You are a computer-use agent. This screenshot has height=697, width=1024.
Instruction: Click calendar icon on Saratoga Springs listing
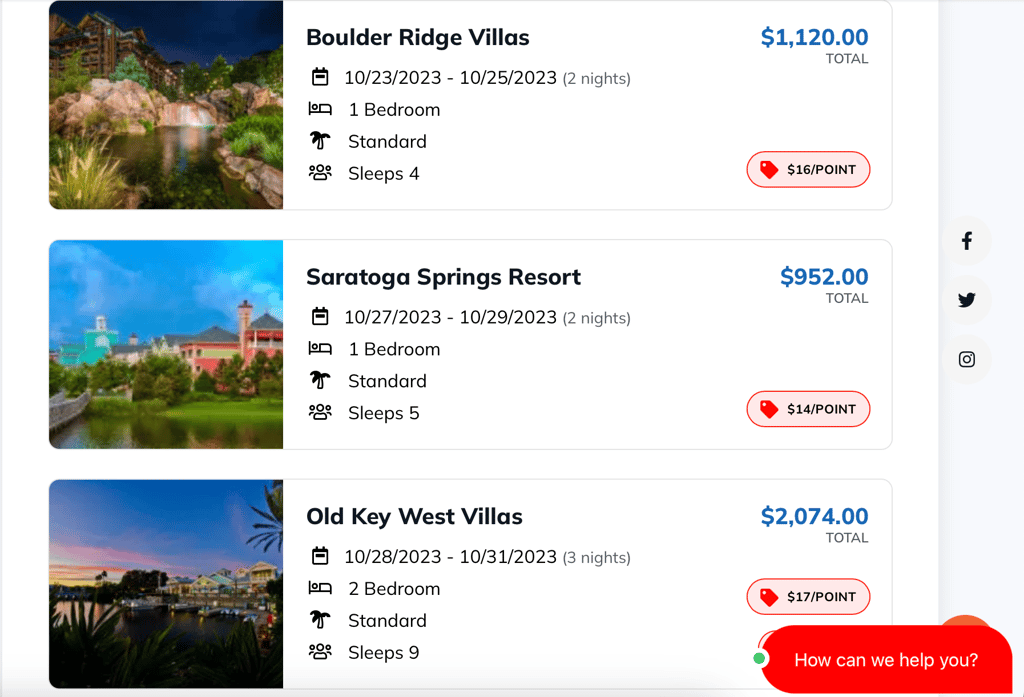click(x=320, y=317)
